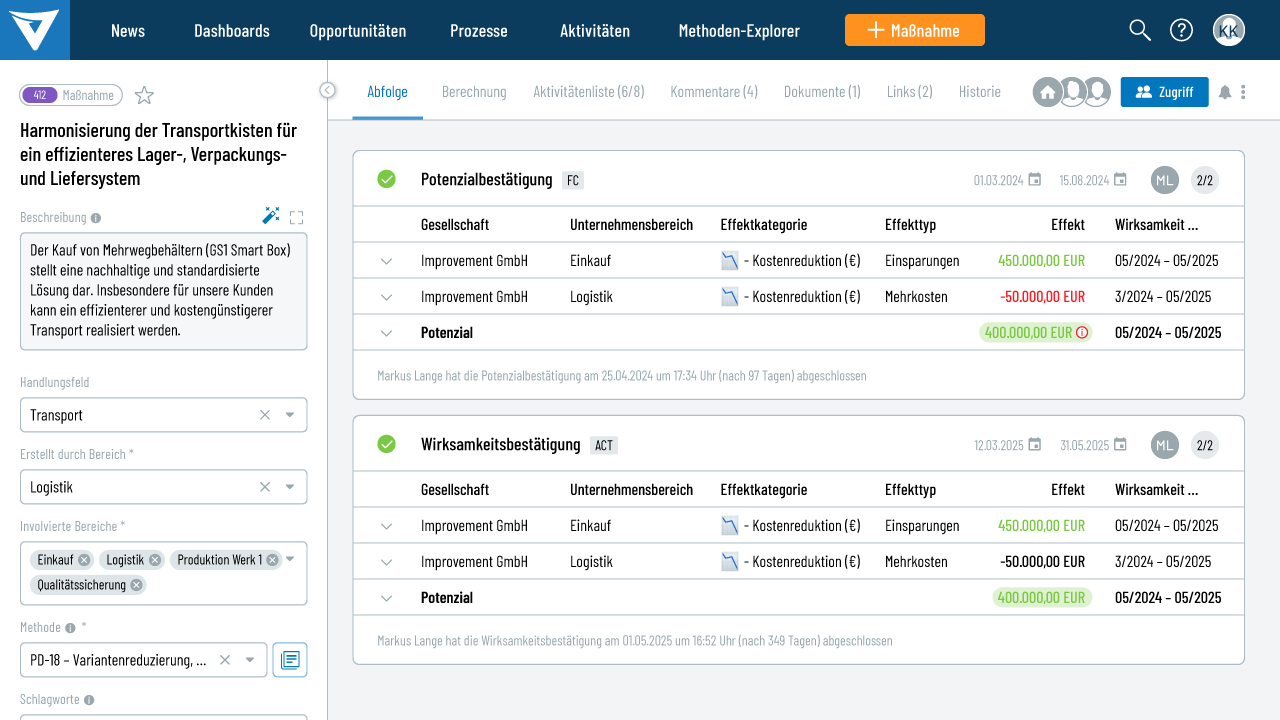Switch to the Berechnung tab

click(474, 92)
